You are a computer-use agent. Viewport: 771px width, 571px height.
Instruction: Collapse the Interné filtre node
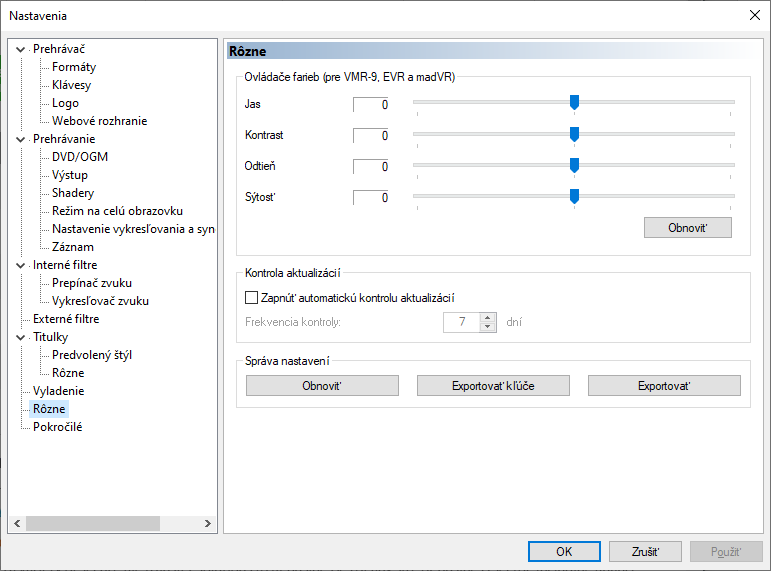coord(20,265)
